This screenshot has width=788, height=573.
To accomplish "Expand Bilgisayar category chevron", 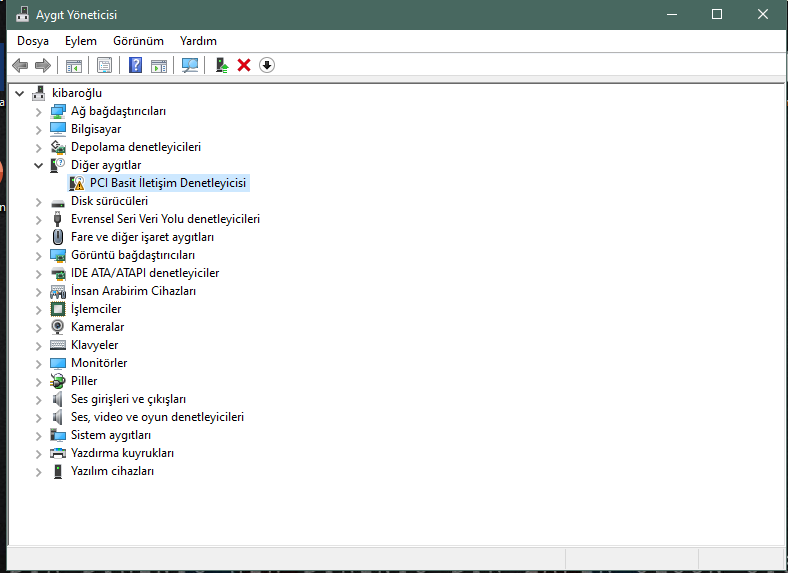I will pyautogui.click(x=39, y=130).
